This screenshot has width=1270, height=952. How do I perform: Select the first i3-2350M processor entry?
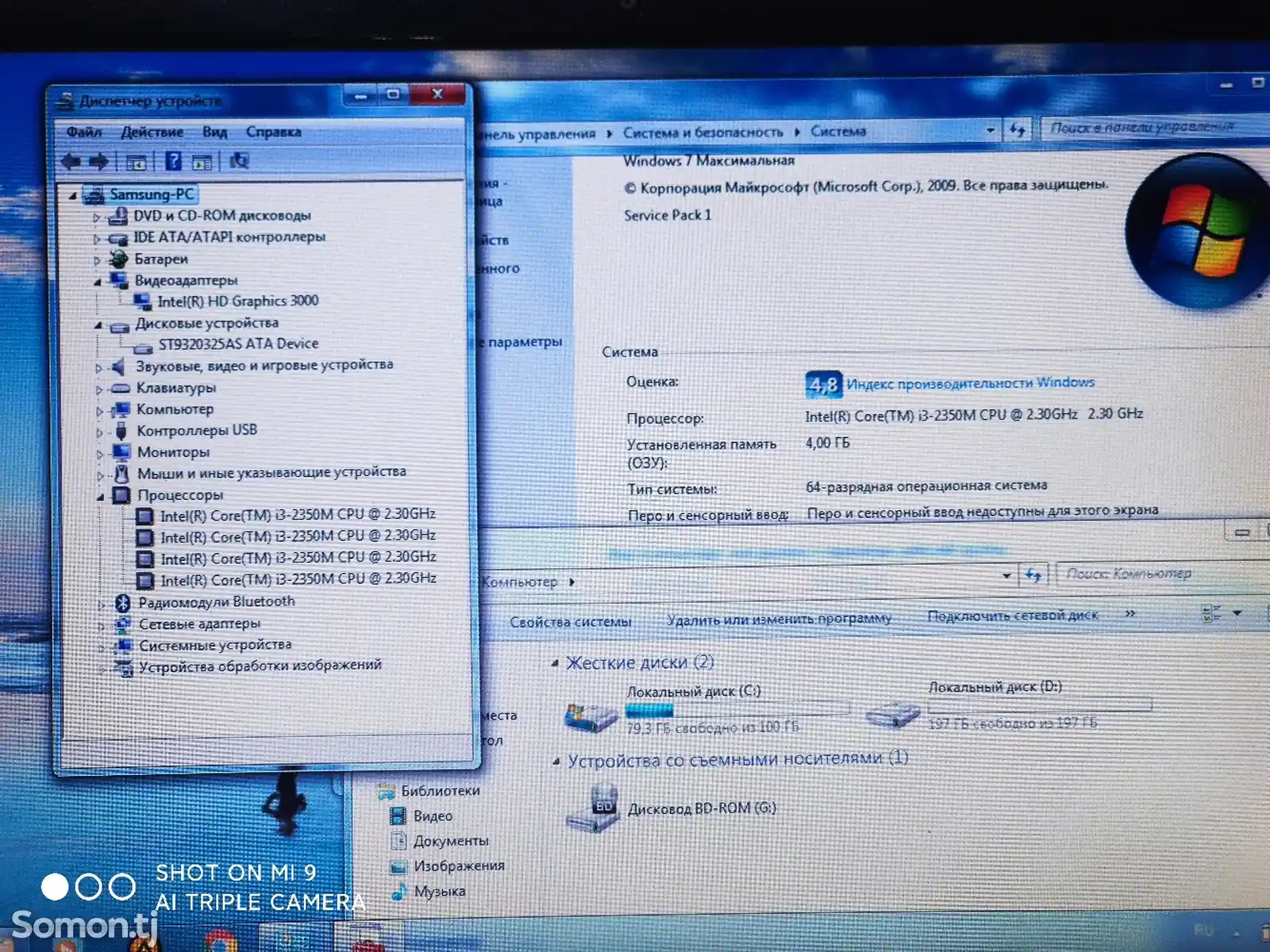coord(298,516)
